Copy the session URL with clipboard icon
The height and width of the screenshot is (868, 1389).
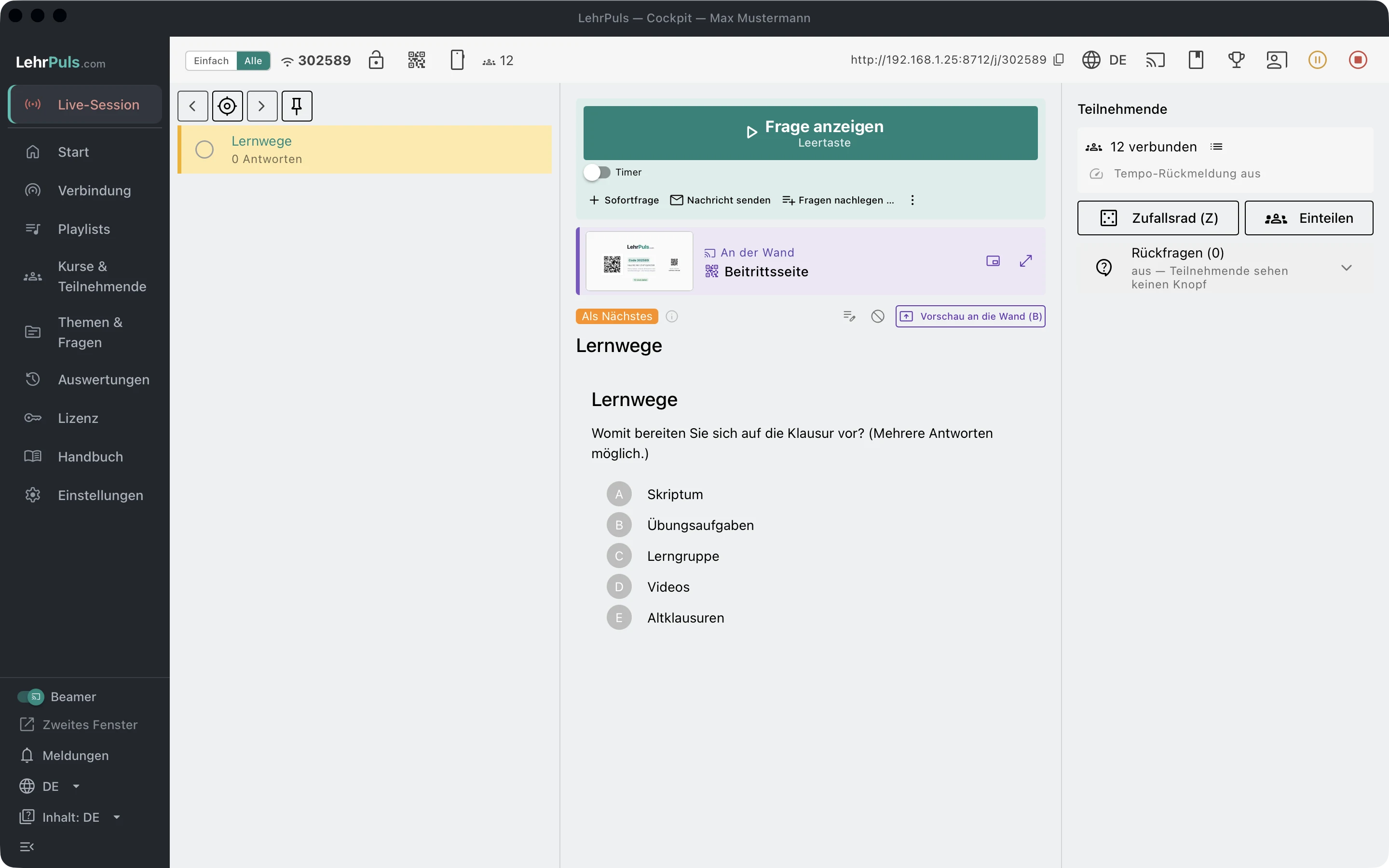click(1059, 60)
